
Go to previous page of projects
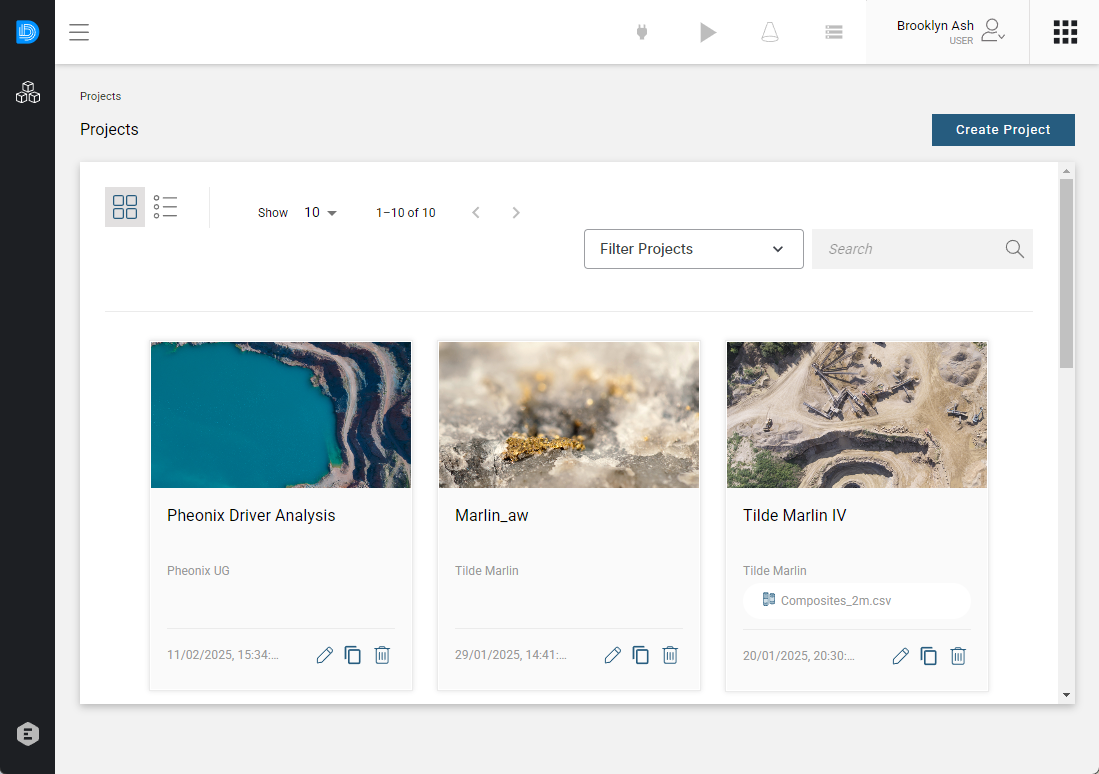click(x=476, y=212)
